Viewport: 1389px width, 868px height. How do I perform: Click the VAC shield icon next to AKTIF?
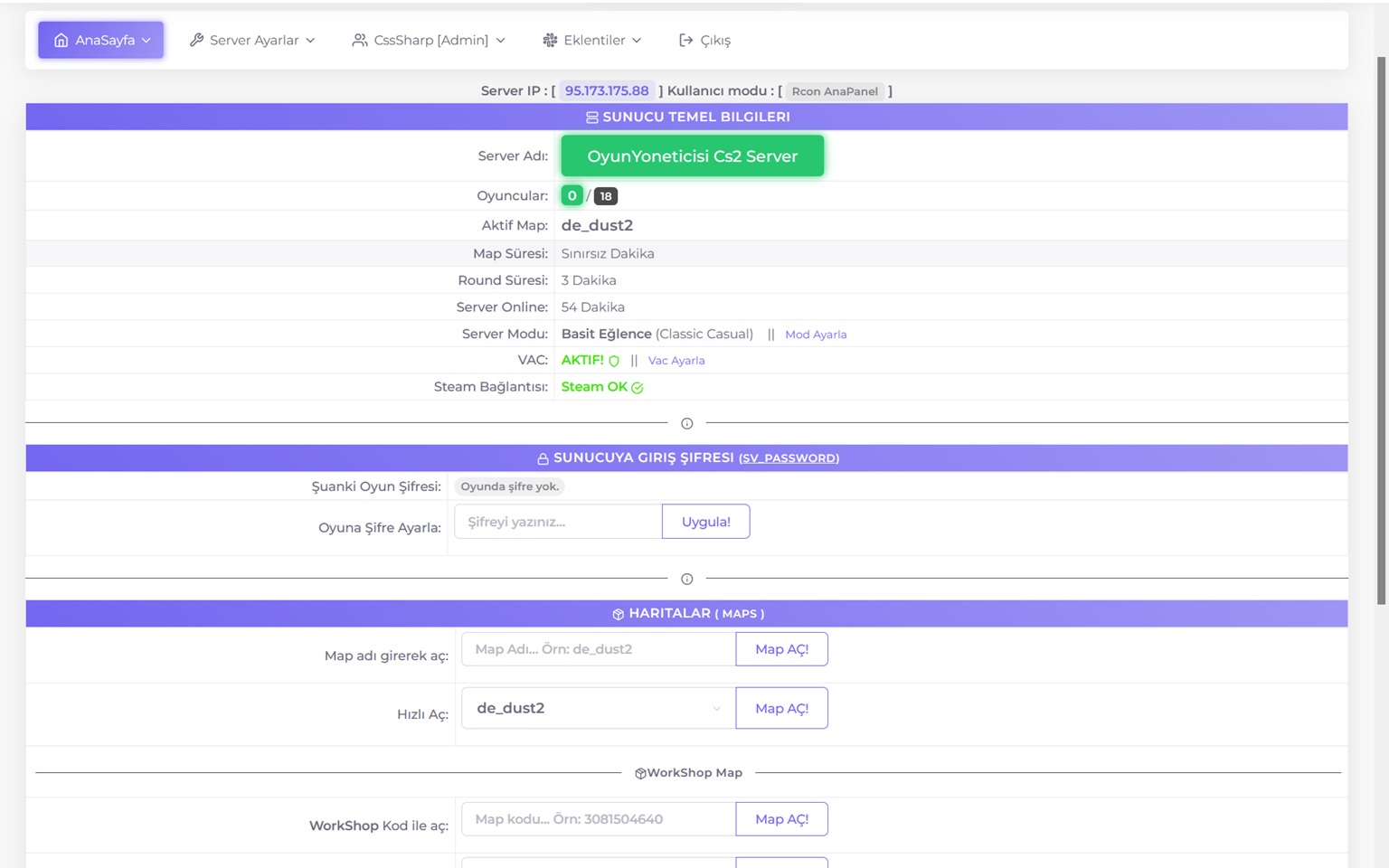(x=614, y=361)
